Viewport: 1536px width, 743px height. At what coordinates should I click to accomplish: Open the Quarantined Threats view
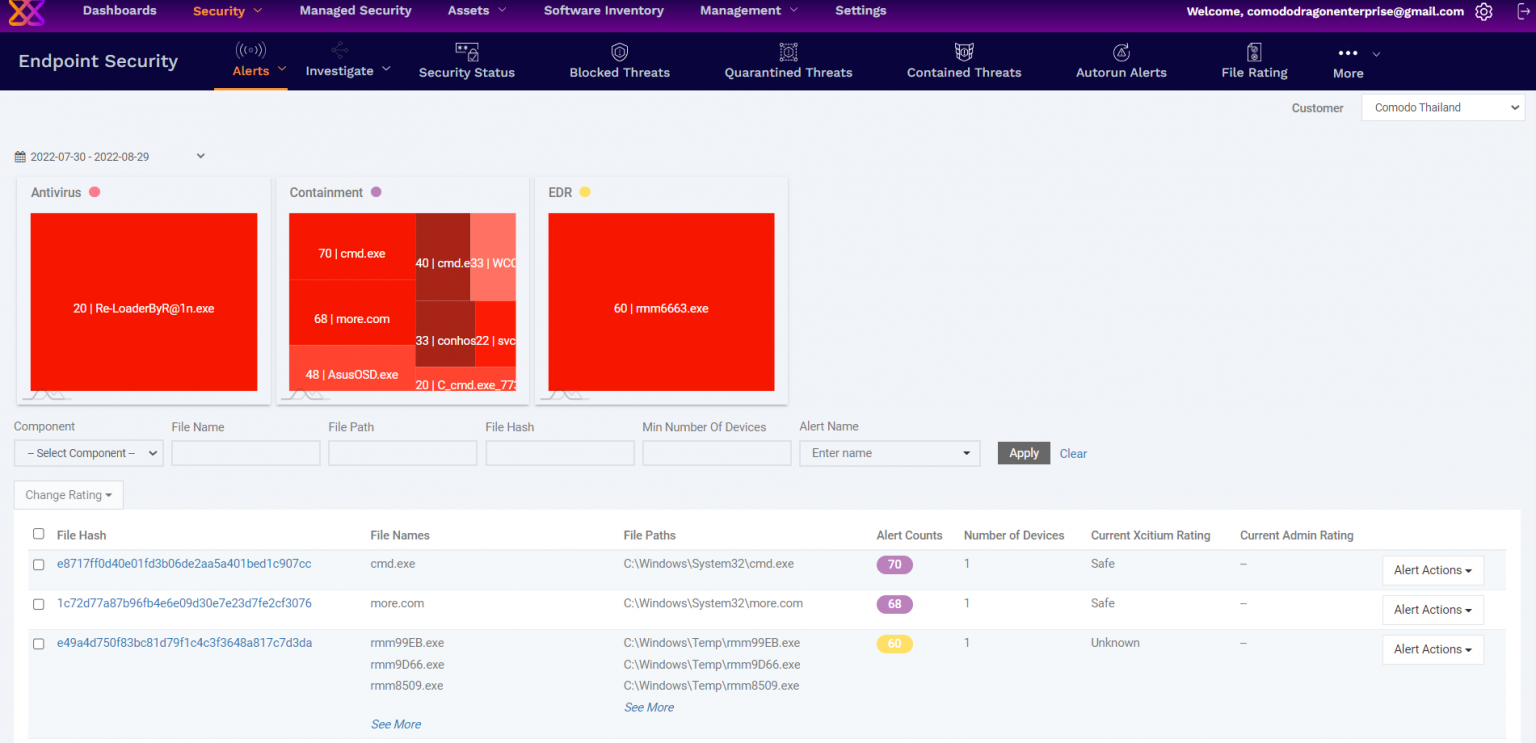pyautogui.click(x=788, y=62)
